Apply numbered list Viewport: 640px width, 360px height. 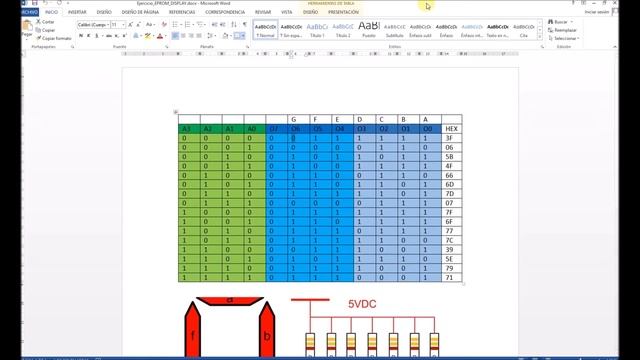(x=188, y=25)
